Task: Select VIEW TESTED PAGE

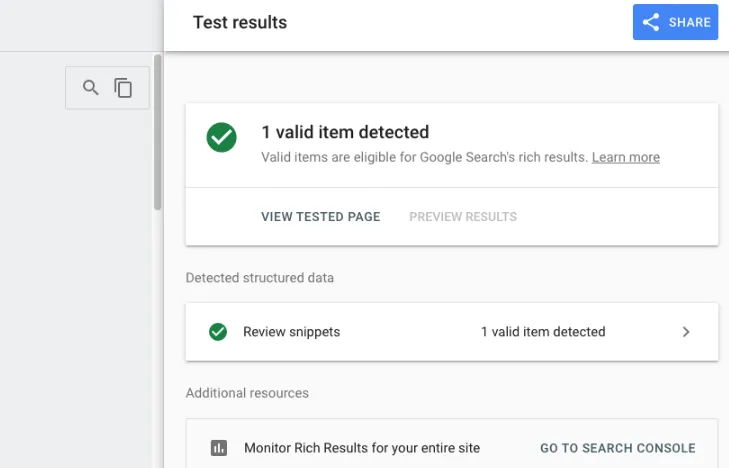Action: [321, 217]
